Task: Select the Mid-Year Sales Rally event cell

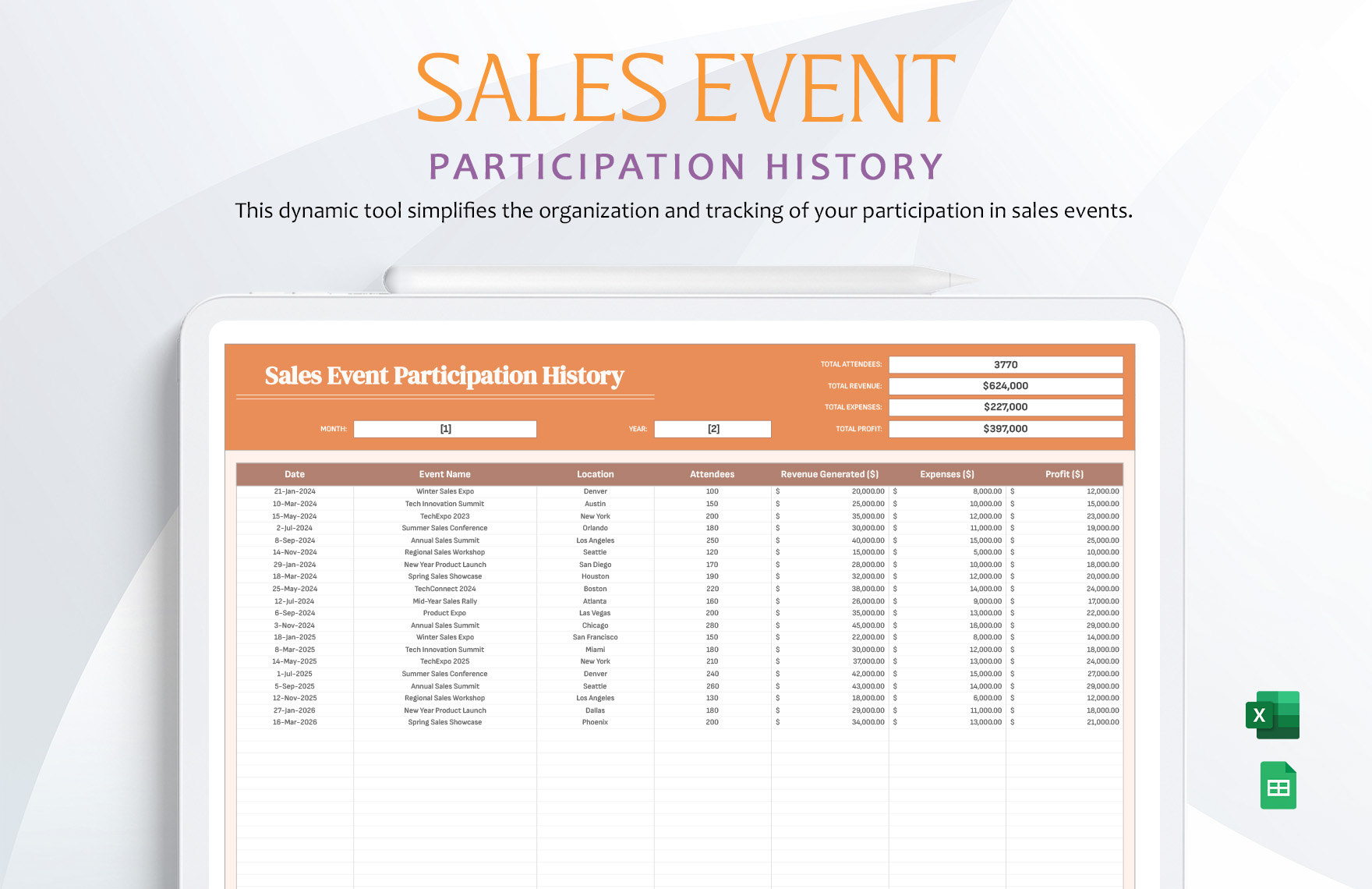Action: (445, 601)
